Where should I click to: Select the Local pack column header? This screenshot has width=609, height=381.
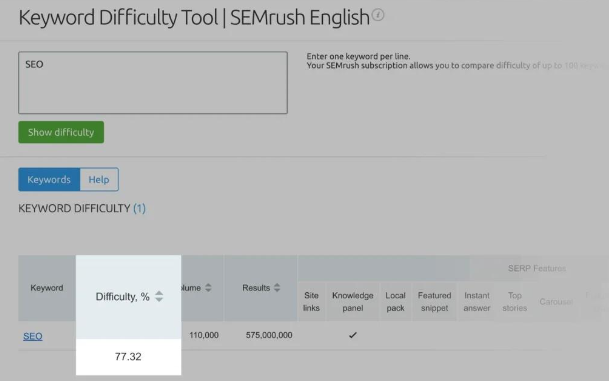tap(395, 302)
